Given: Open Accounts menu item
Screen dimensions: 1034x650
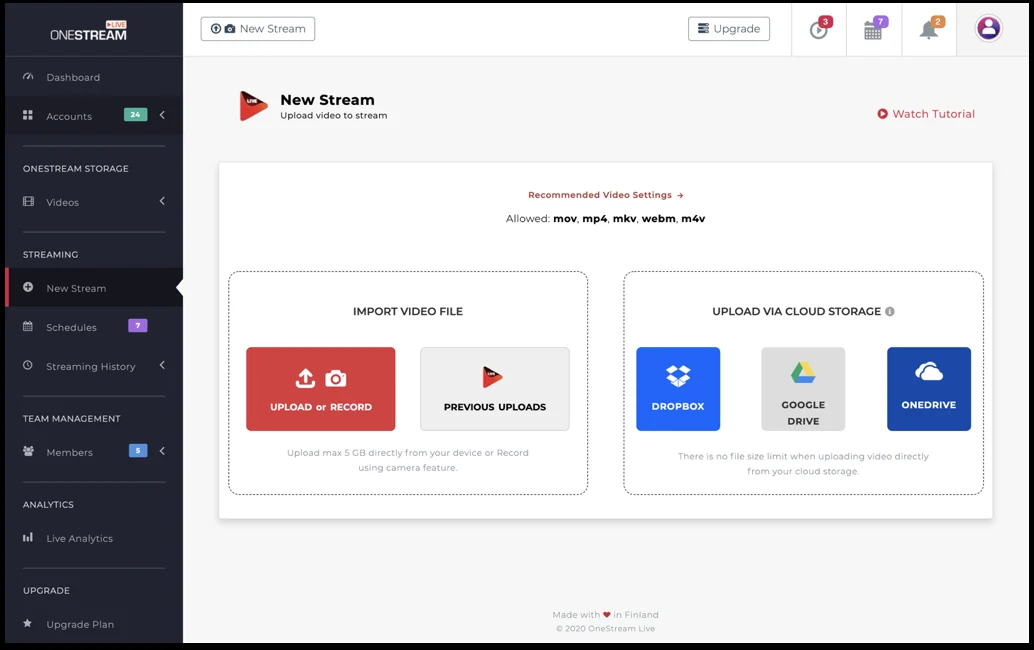Looking at the screenshot, I should pos(94,116).
